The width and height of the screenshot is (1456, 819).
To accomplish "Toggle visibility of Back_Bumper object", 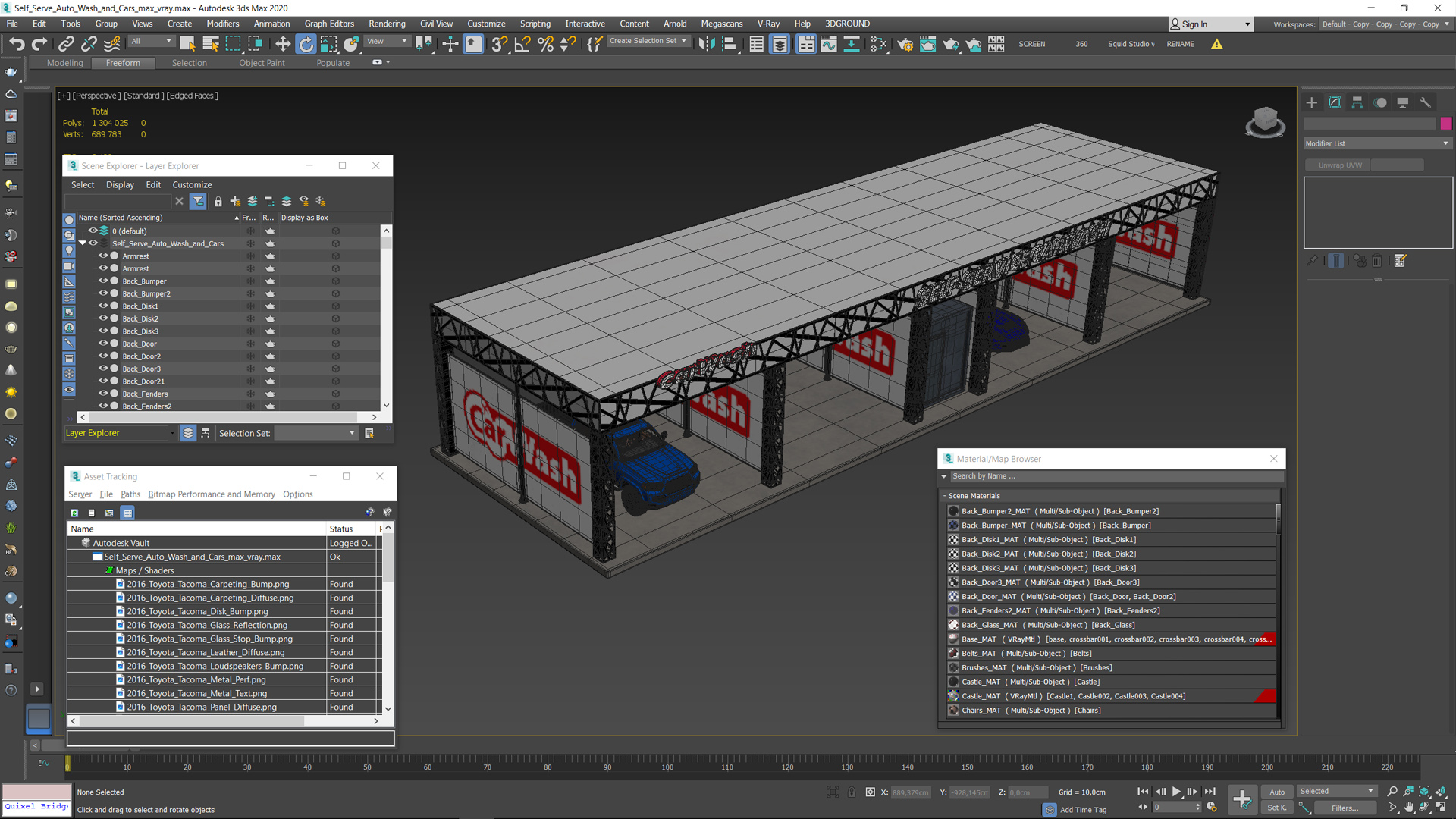I will click(x=103, y=281).
